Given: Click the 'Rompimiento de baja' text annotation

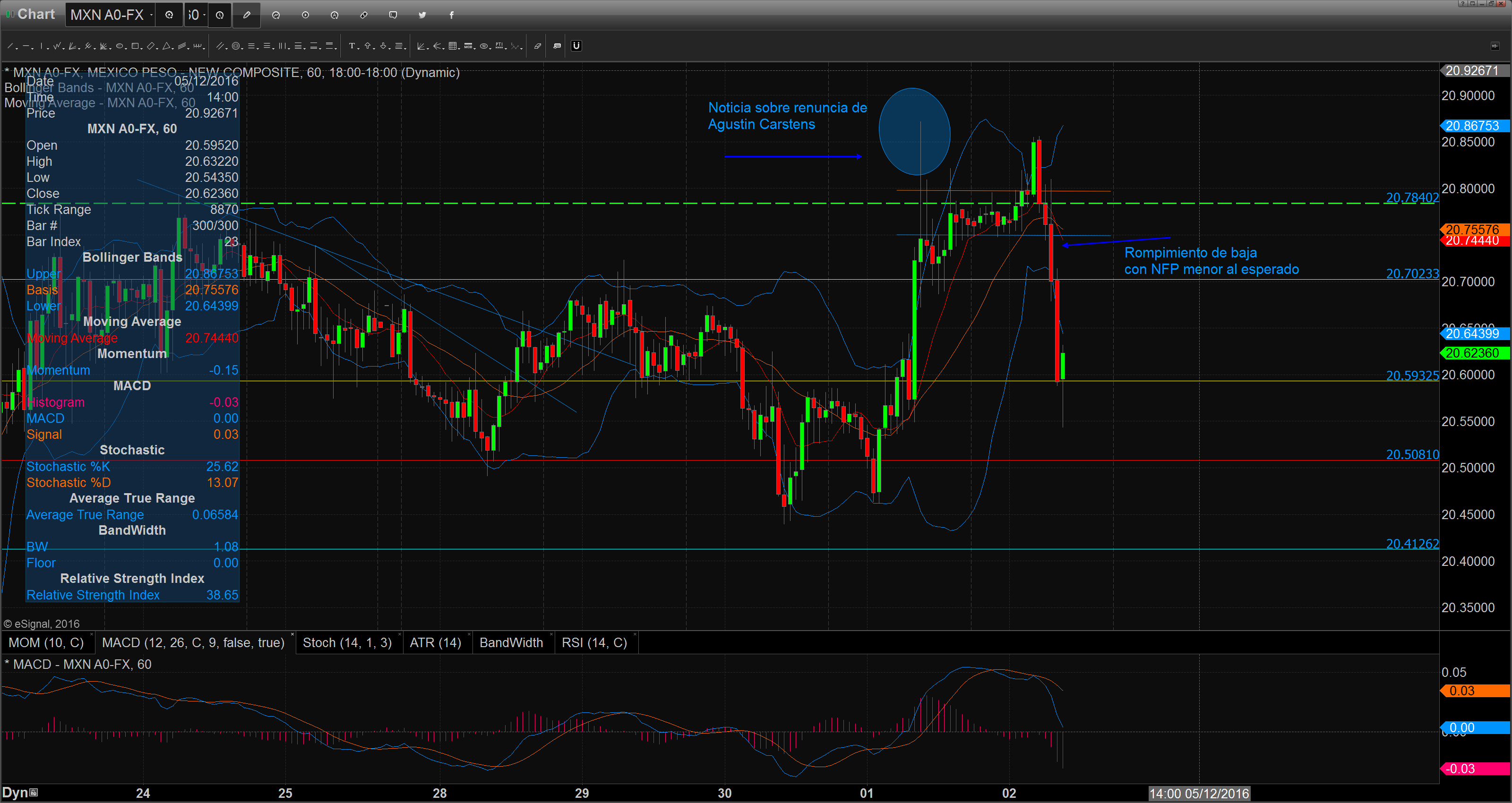Looking at the screenshot, I should tap(1211, 261).
